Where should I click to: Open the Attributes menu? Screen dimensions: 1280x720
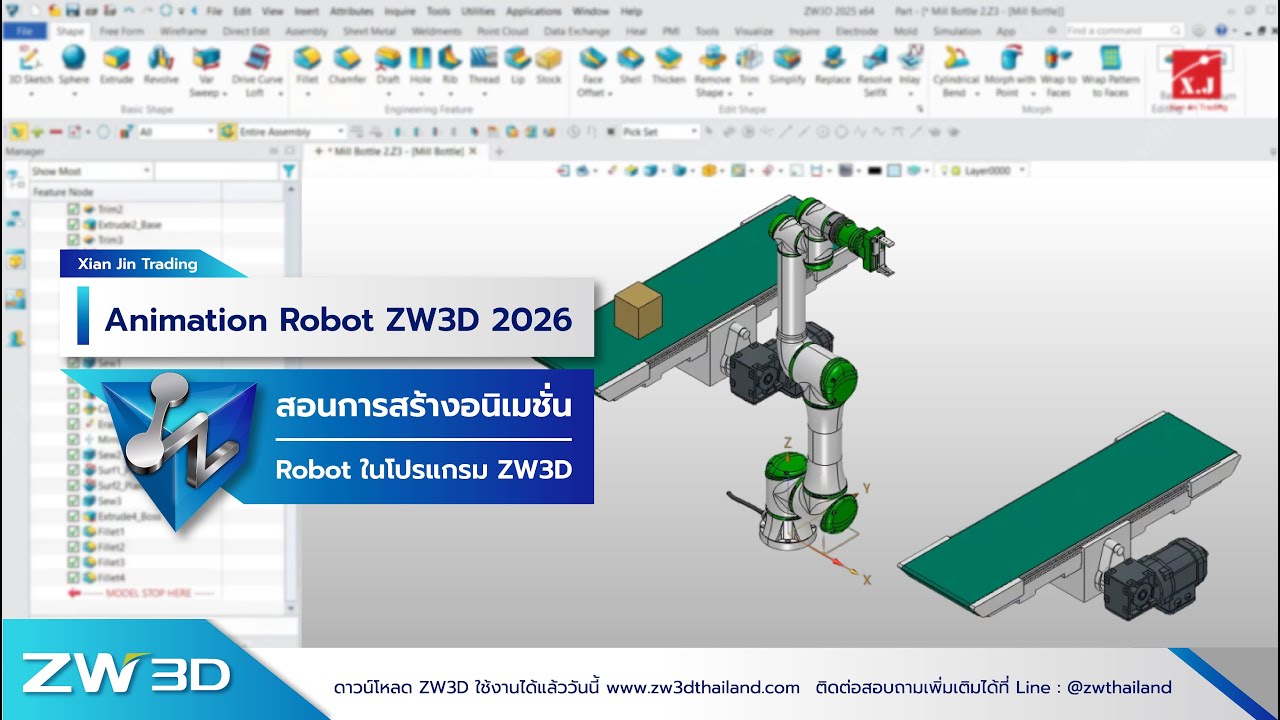351,11
